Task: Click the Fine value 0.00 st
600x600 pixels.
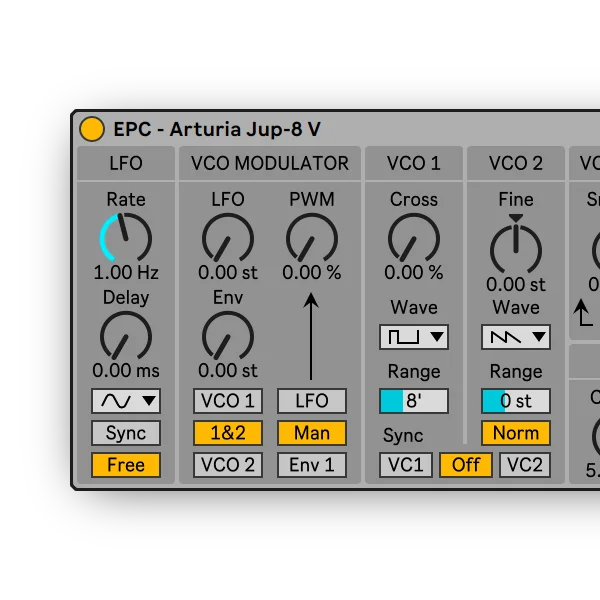Action: click(x=516, y=284)
